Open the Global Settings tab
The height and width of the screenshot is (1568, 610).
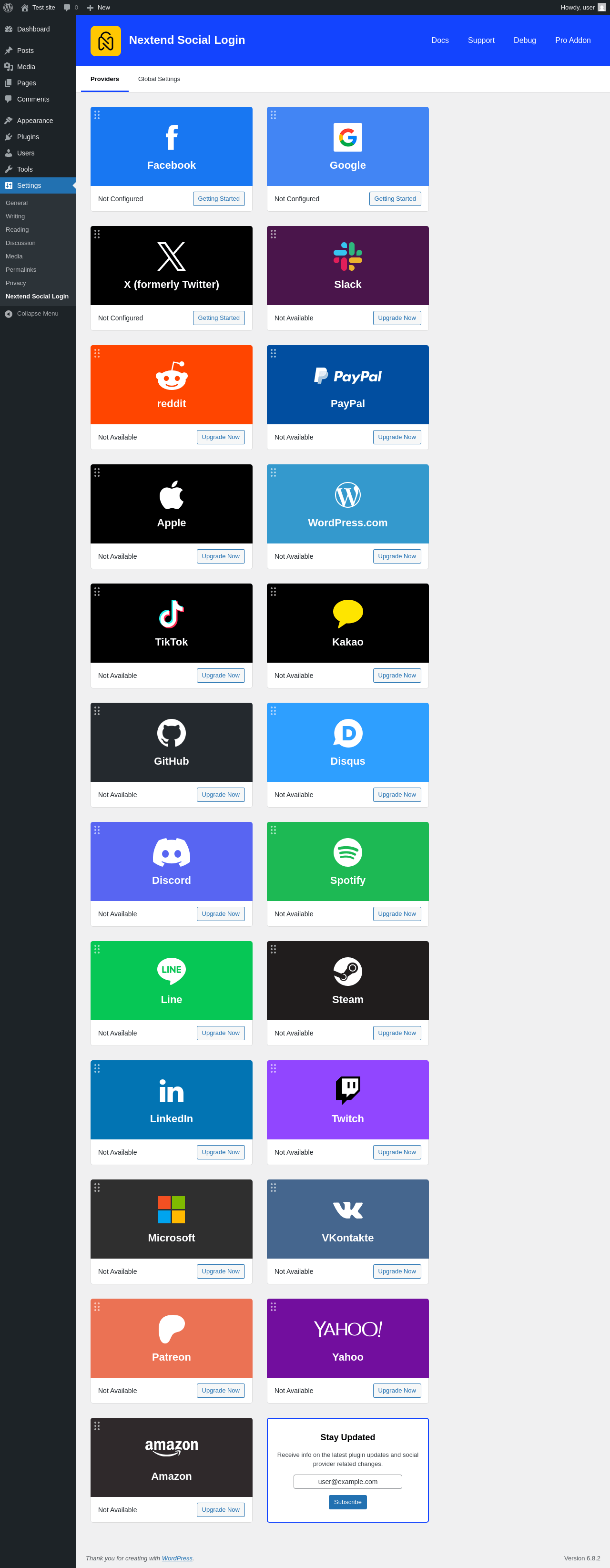[159, 79]
